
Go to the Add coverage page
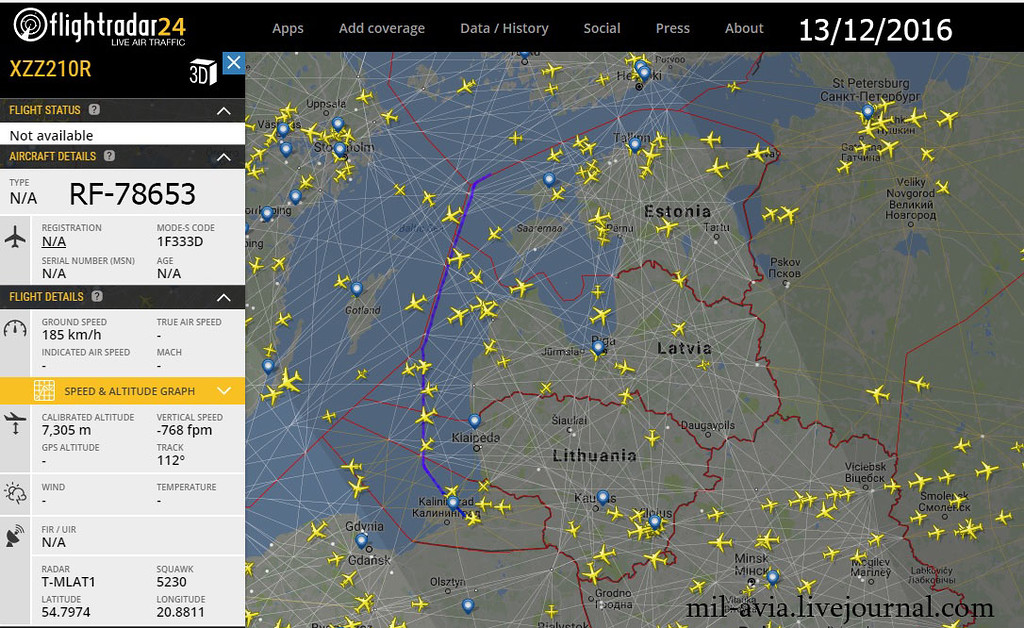(x=381, y=28)
